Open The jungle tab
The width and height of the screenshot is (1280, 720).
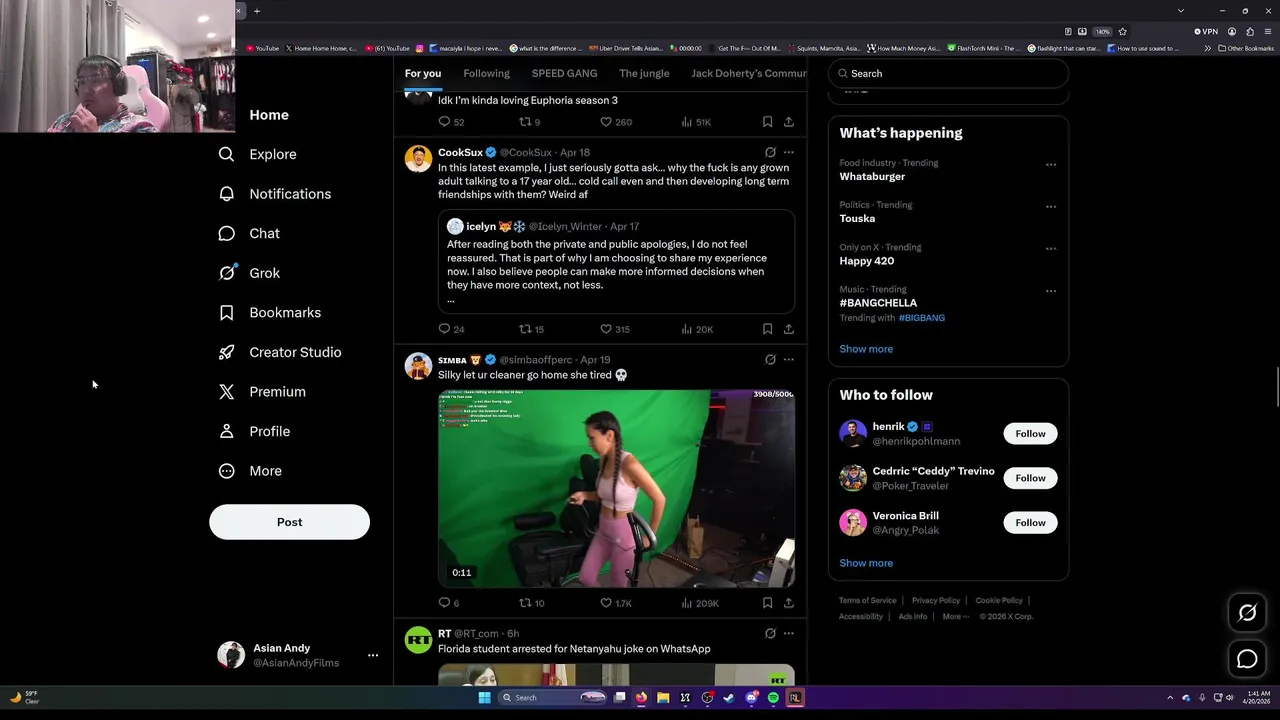pos(644,73)
